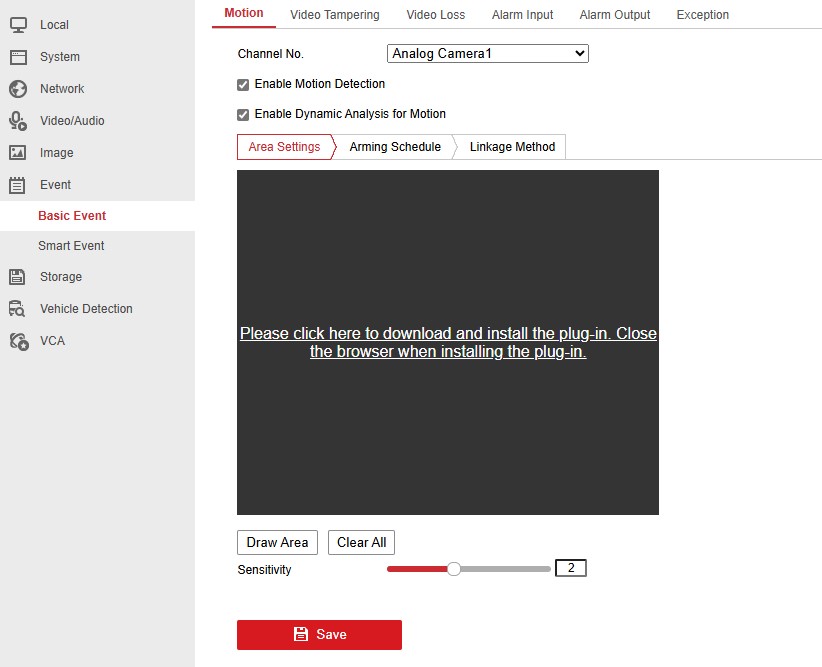
Task: Click the Sensitivity slider handle
Action: [454, 569]
